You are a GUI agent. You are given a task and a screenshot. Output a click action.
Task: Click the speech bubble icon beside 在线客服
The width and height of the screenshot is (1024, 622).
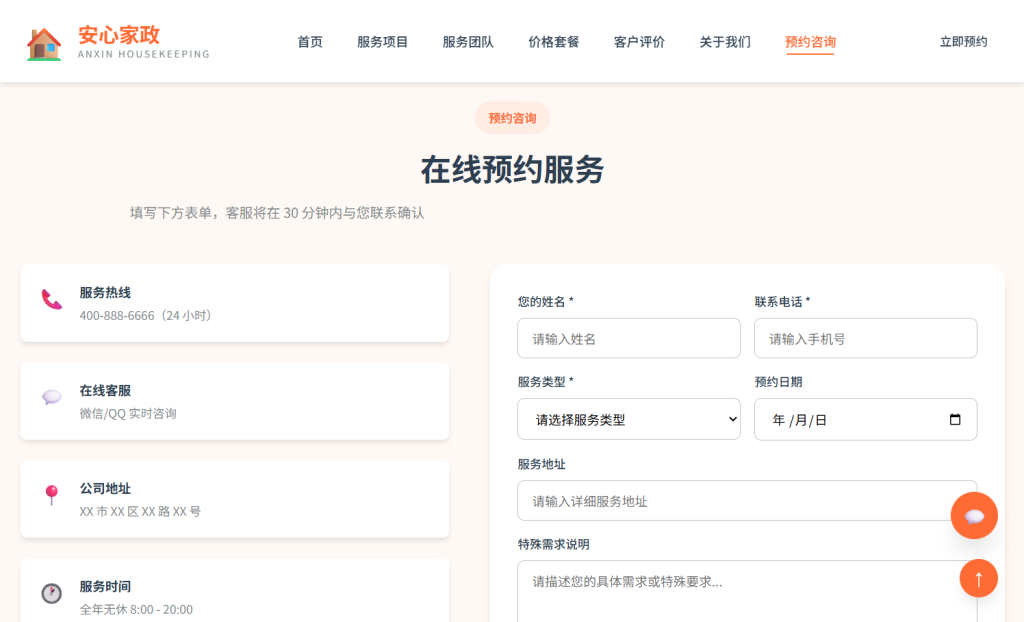tap(52, 397)
